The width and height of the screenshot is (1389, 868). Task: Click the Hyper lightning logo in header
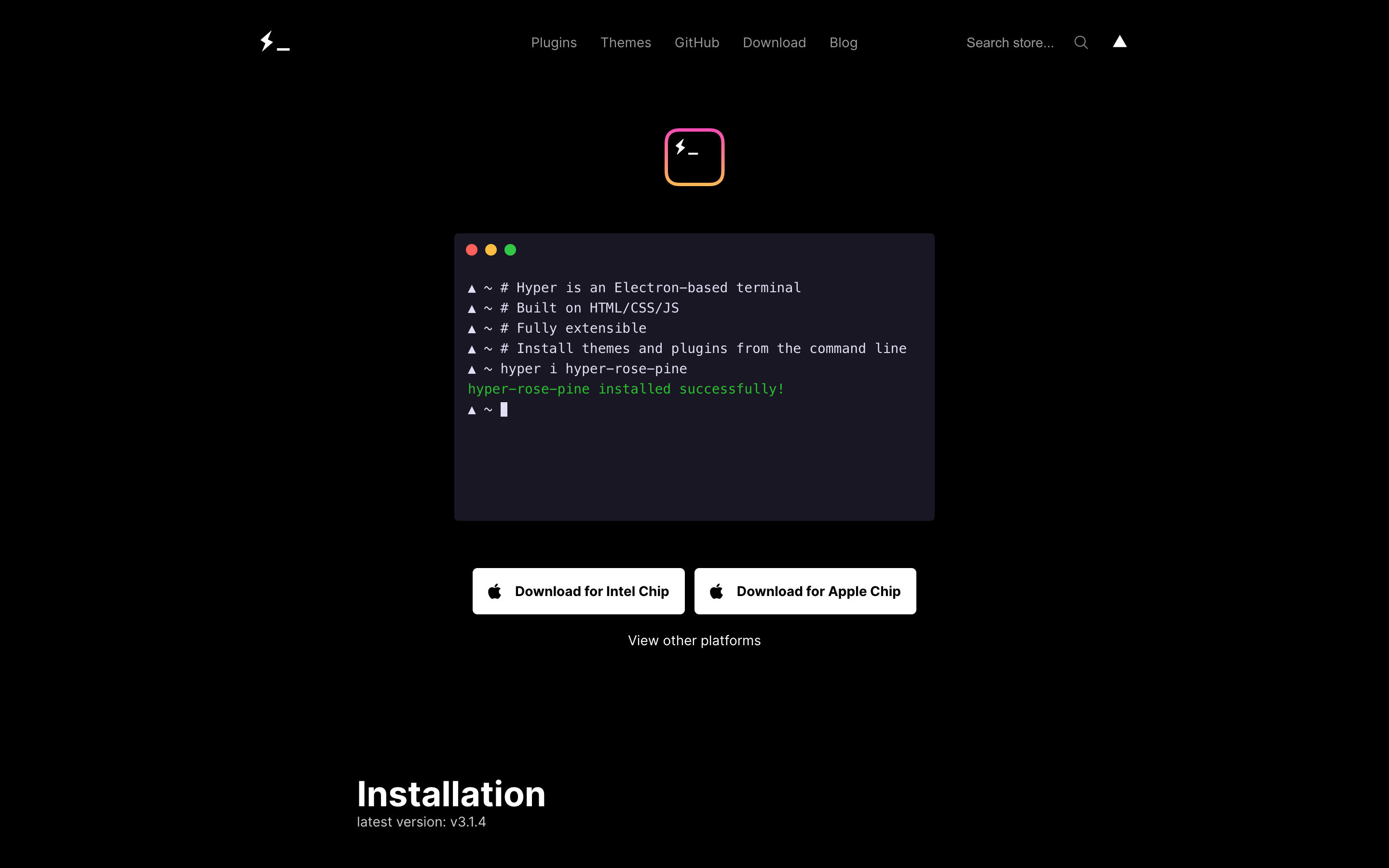click(274, 42)
